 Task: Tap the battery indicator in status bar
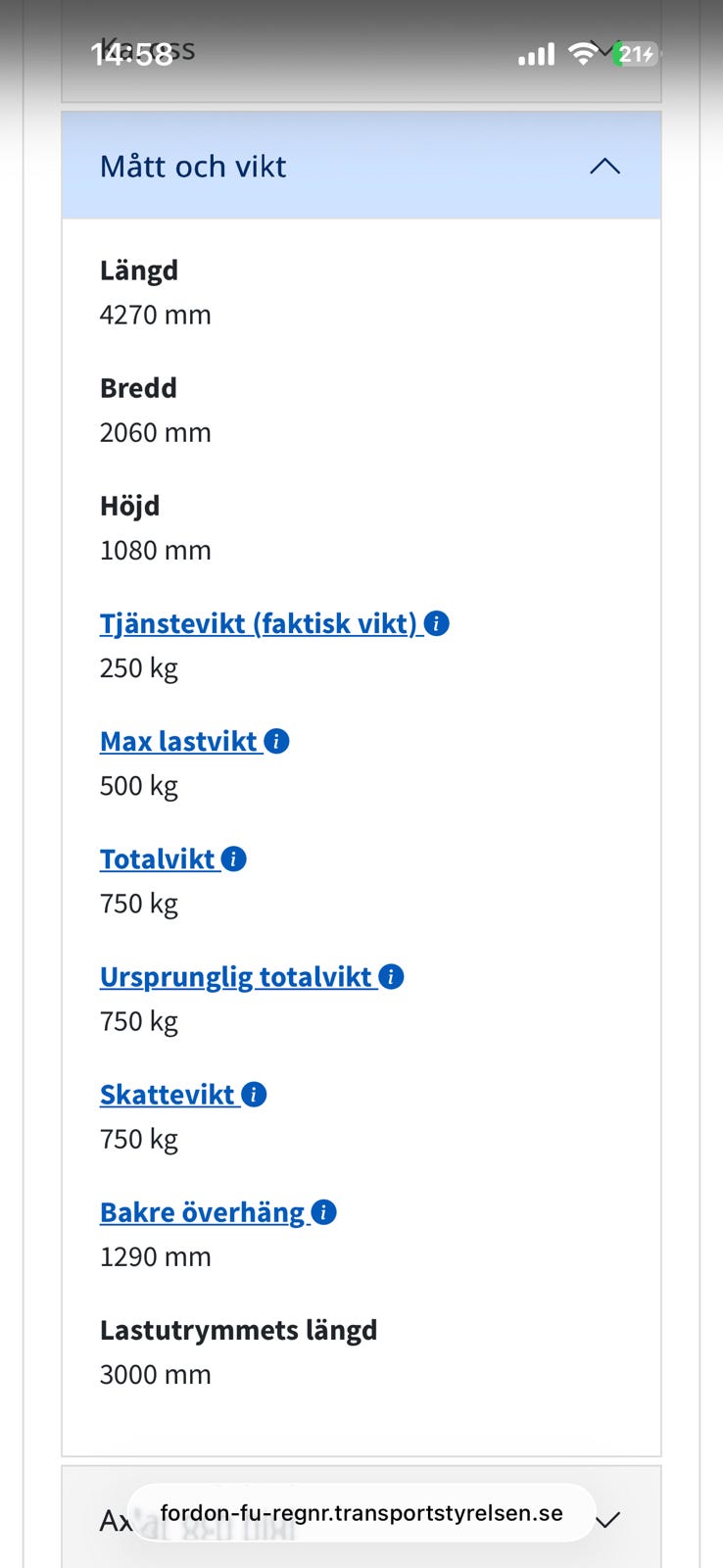pos(635,54)
